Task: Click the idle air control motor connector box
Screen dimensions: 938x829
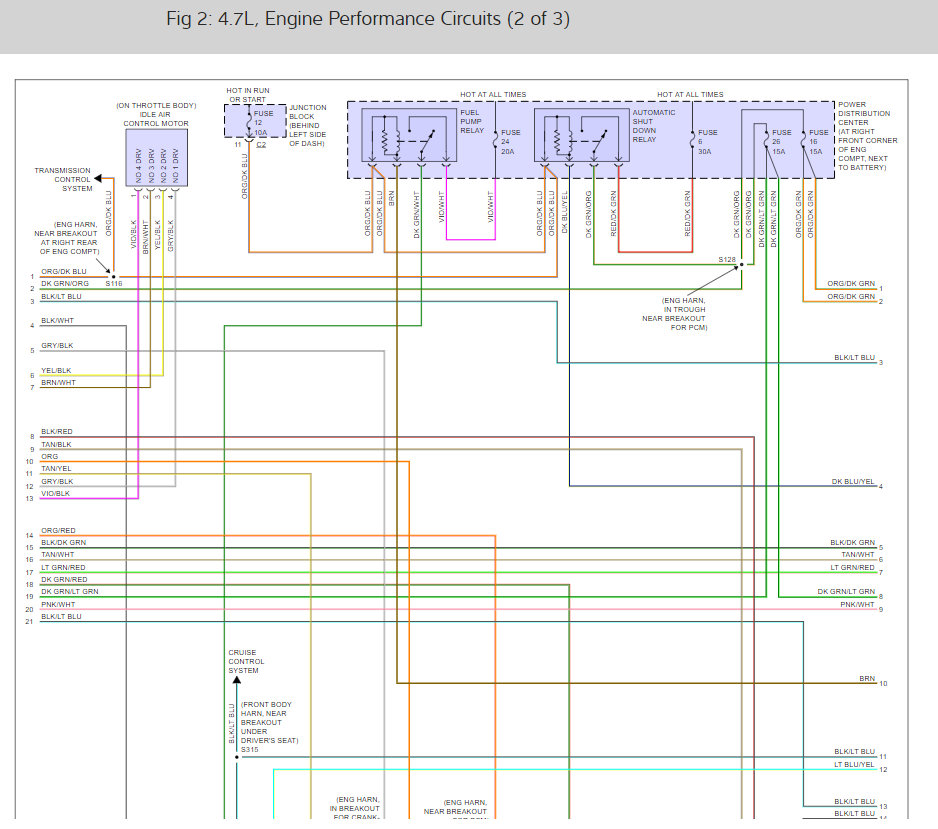Action: 156,157
